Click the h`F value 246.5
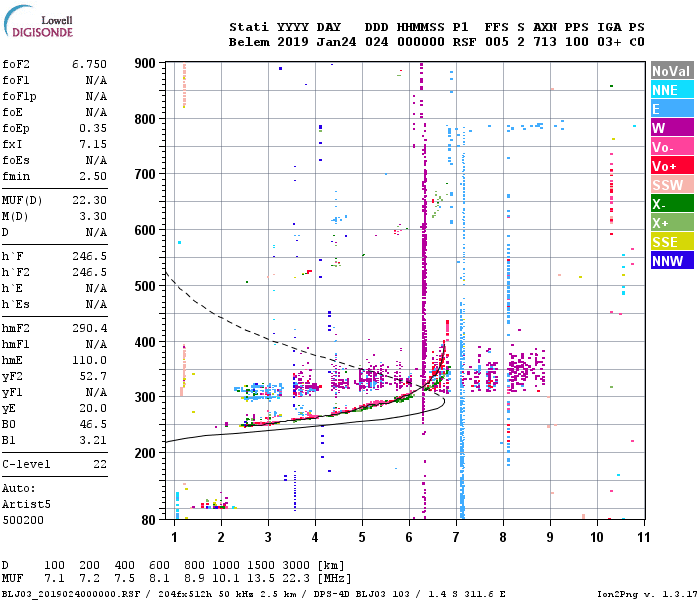The image size is (700, 600). [x=90, y=256]
